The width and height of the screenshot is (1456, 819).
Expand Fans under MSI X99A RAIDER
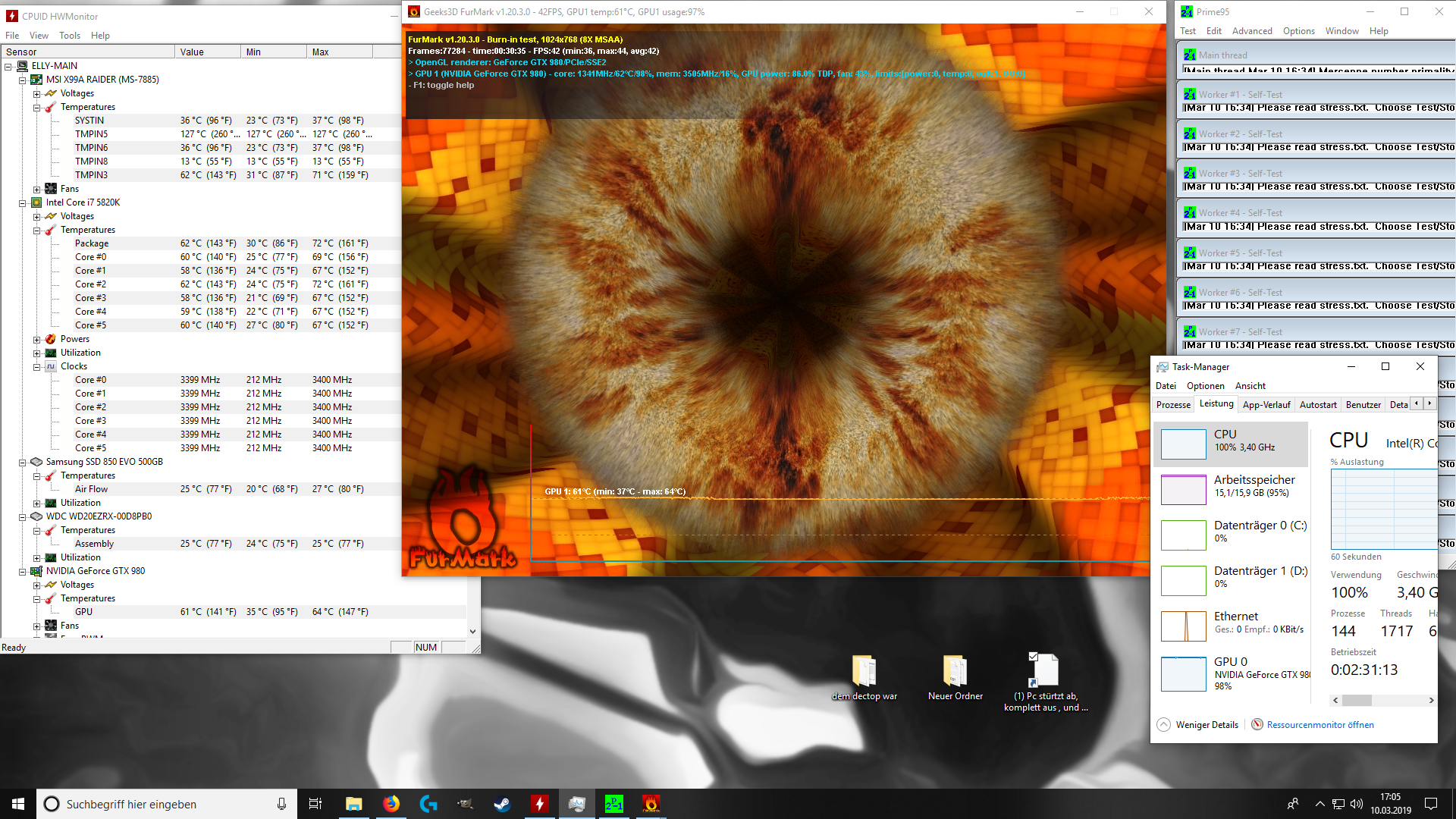point(36,189)
